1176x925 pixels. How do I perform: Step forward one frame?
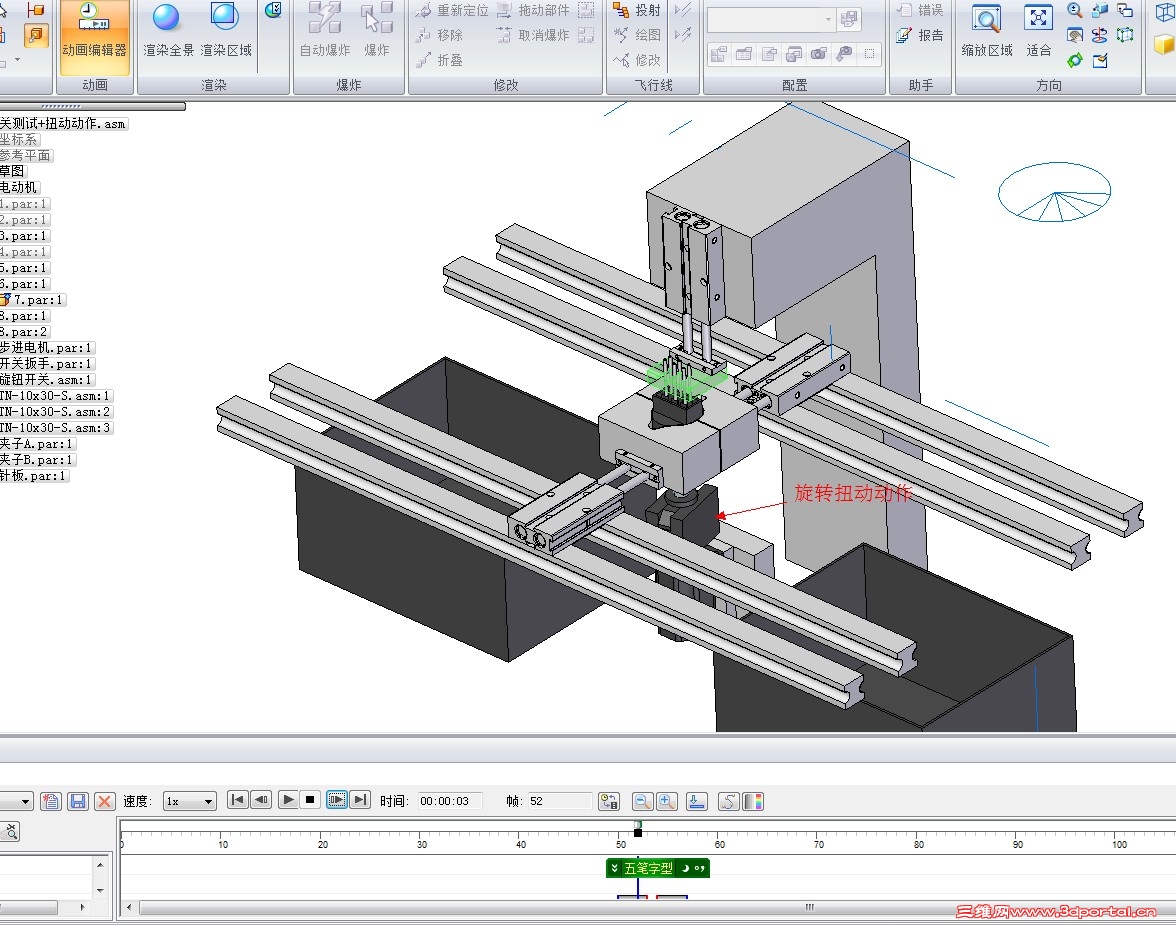click(x=337, y=800)
